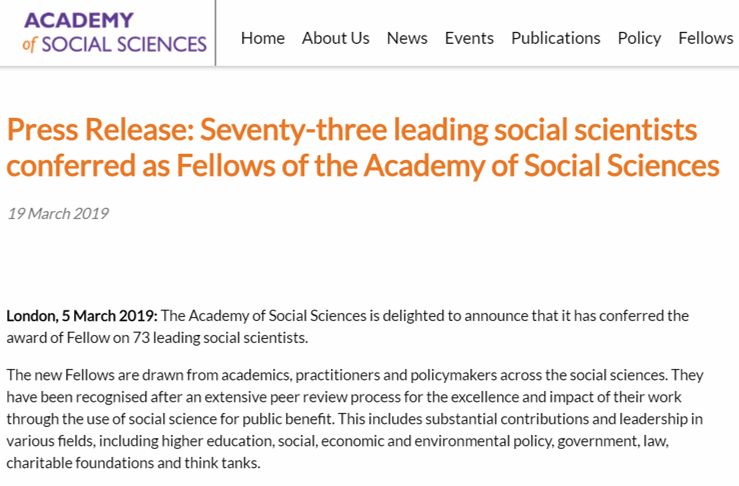This screenshot has width=739, height=486.
Task: Click the sentence 'award of Fellow on 73 leading'
Action: click(157, 338)
